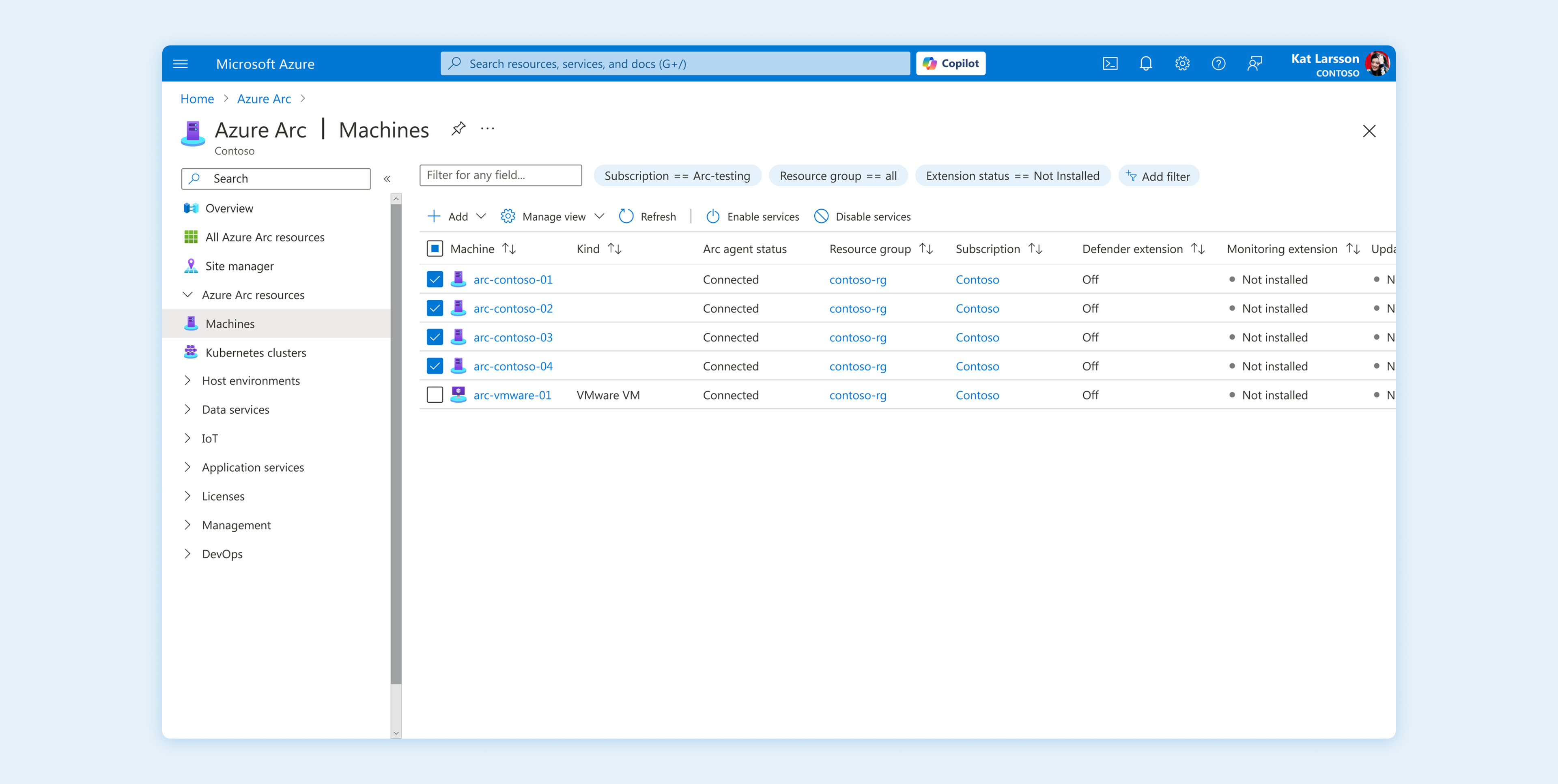Open the portal settings gear

pyautogui.click(x=1182, y=63)
